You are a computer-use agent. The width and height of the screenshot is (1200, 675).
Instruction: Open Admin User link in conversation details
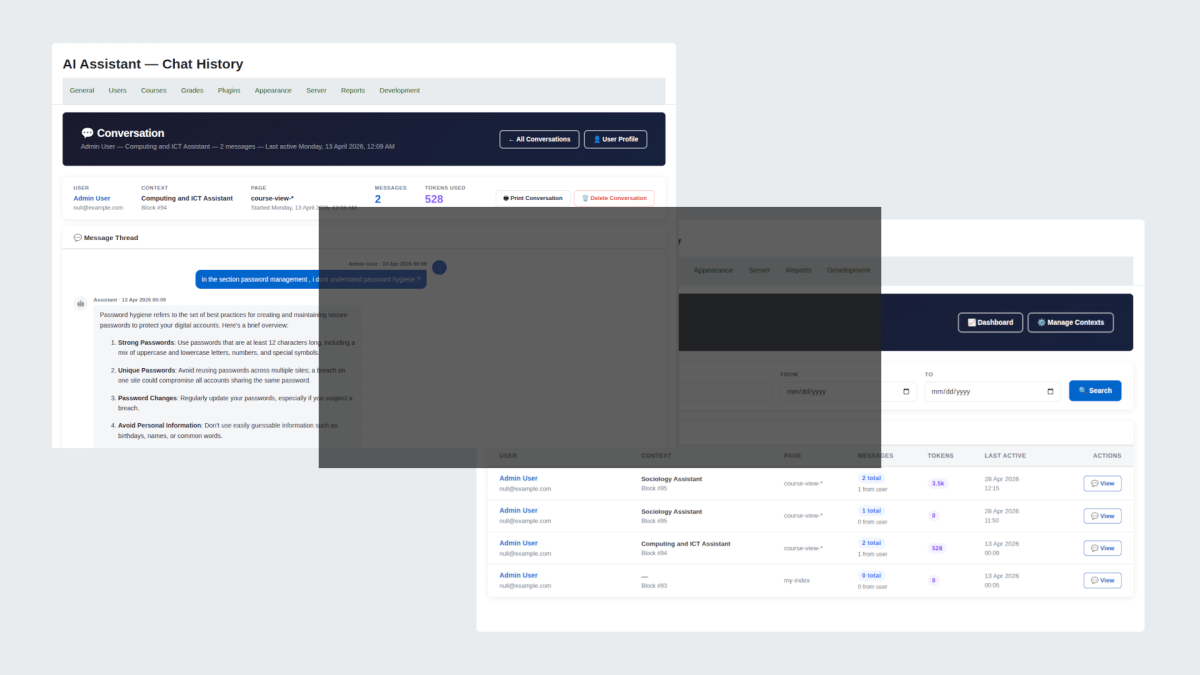tap(92, 198)
